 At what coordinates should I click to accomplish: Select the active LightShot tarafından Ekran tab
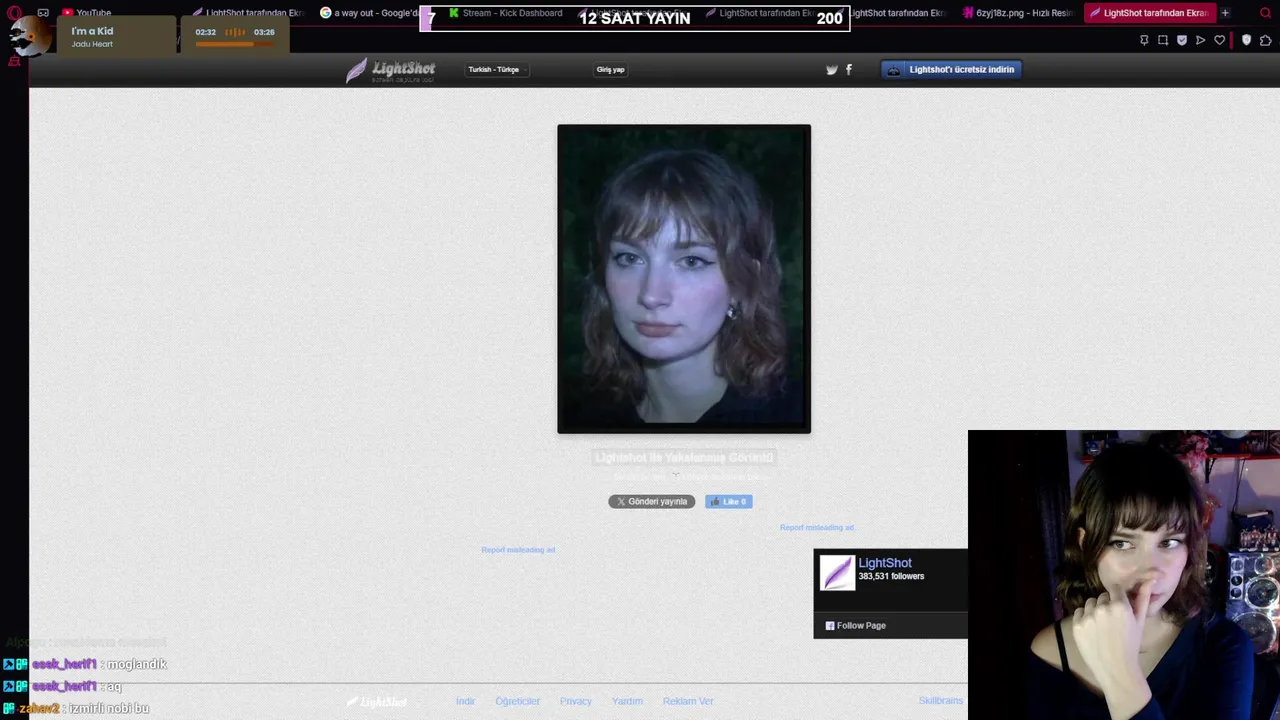[1149, 13]
